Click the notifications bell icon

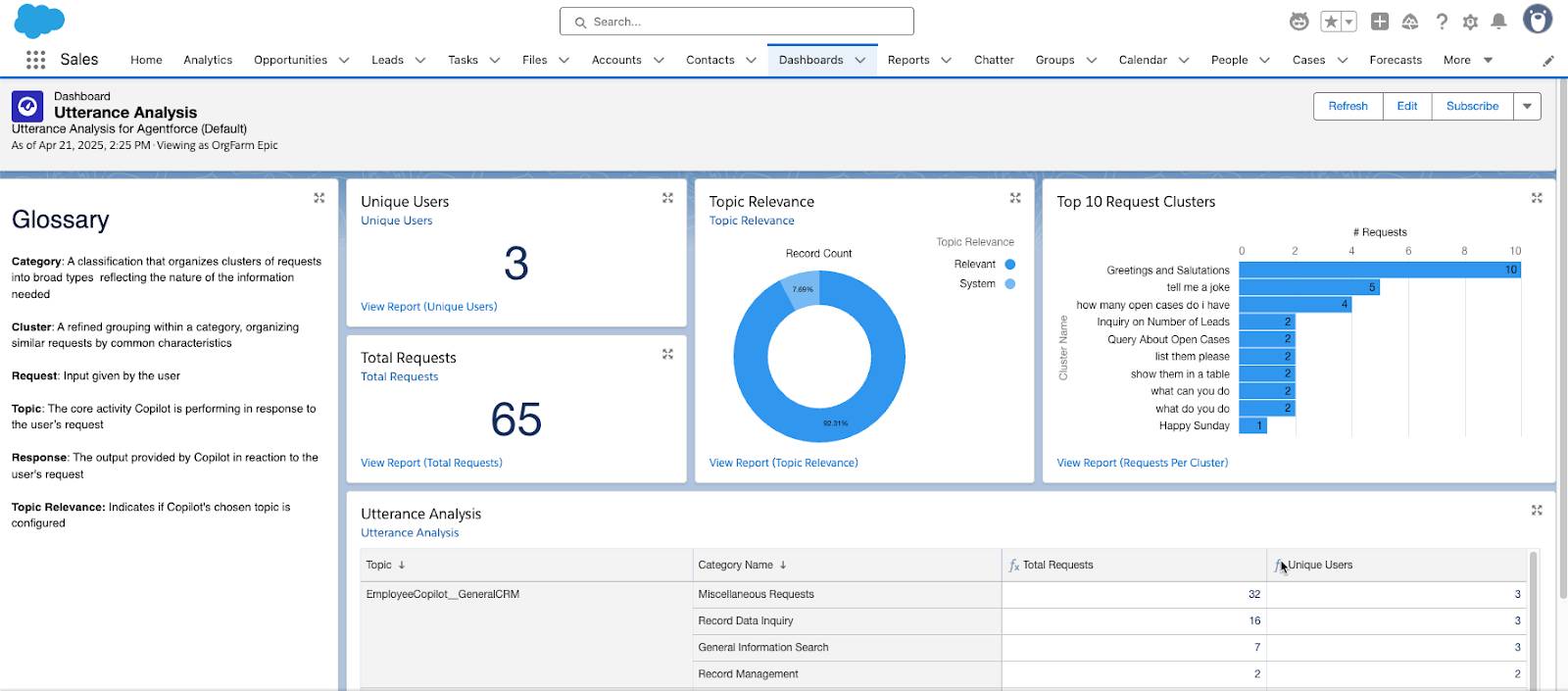pos(1498,22)
